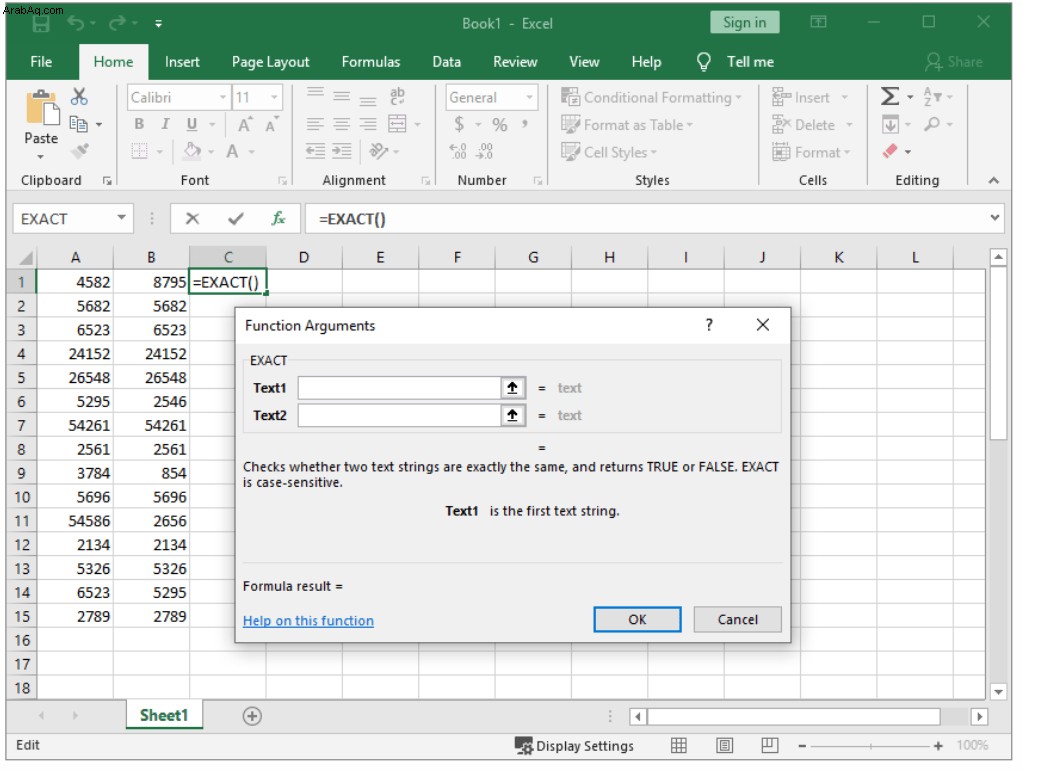Add a new sheet with plus button

tap(252, 716)
